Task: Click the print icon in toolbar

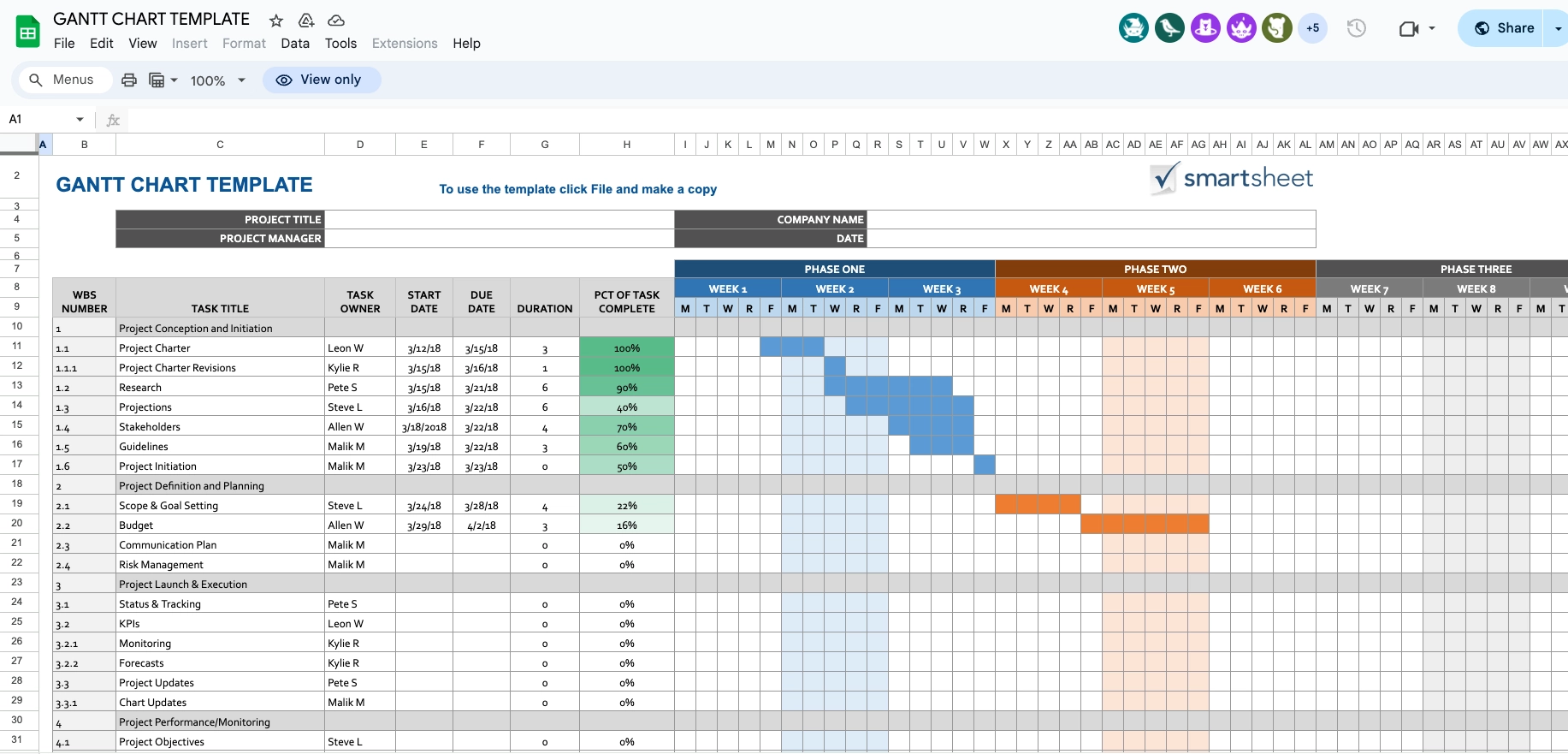Action: click(129, 80)
